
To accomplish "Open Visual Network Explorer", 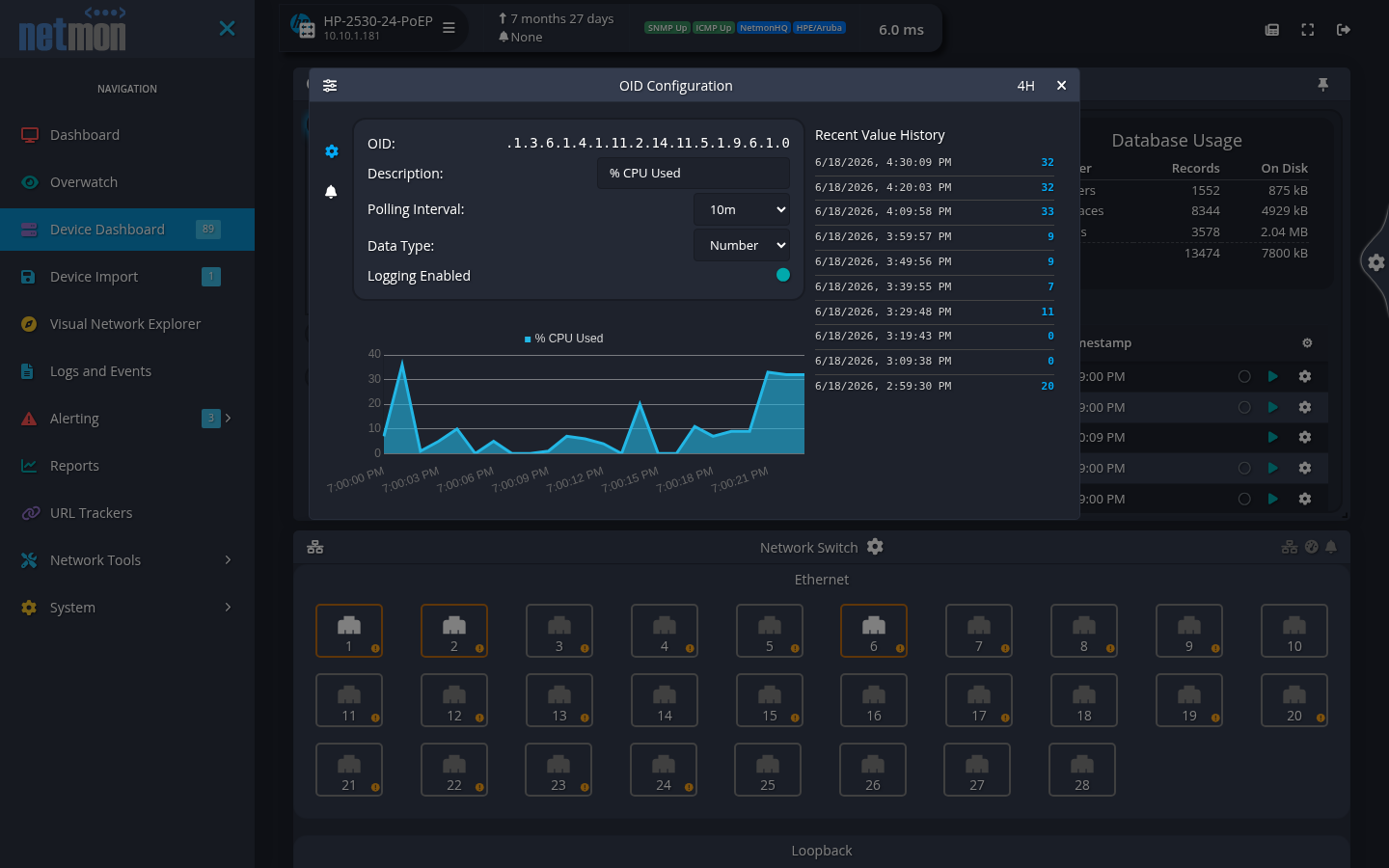I will pos(127,324).
